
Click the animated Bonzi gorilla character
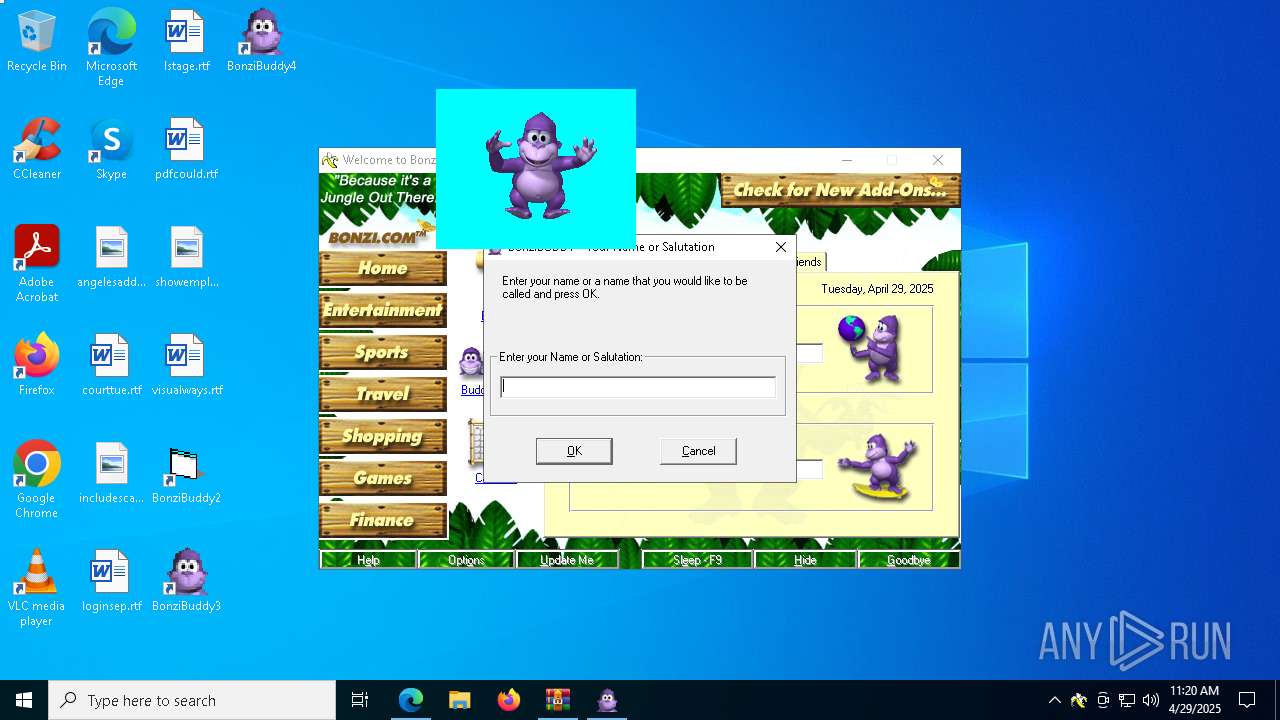[540, 165]
